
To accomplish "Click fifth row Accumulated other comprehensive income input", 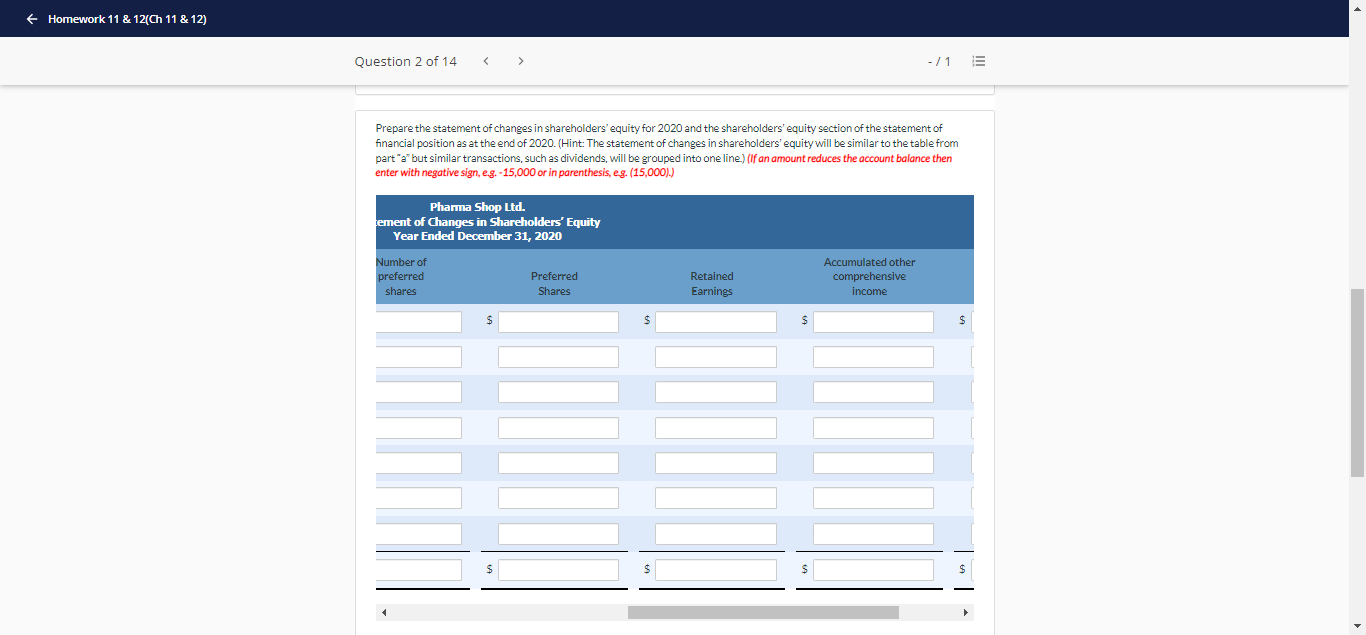I will (873, 463).
